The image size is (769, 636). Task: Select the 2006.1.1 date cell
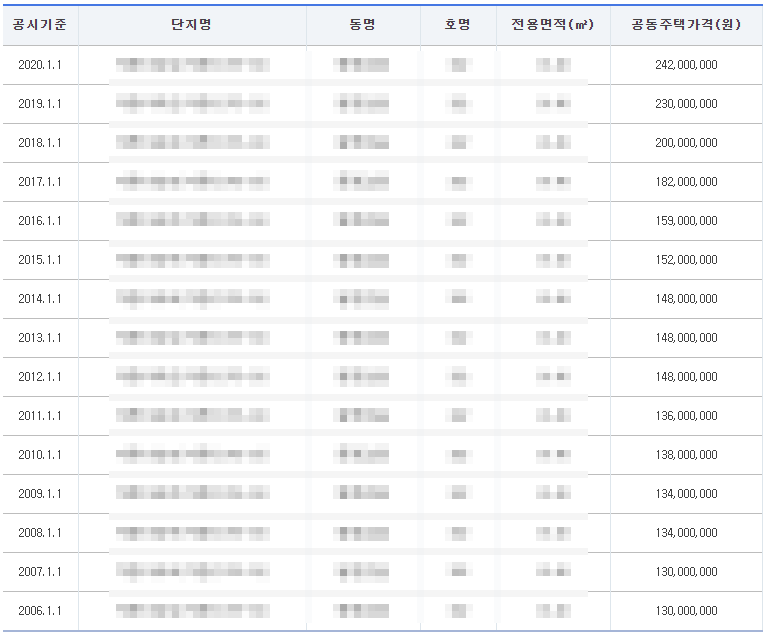pyautogui.click(x=40, y=611)
